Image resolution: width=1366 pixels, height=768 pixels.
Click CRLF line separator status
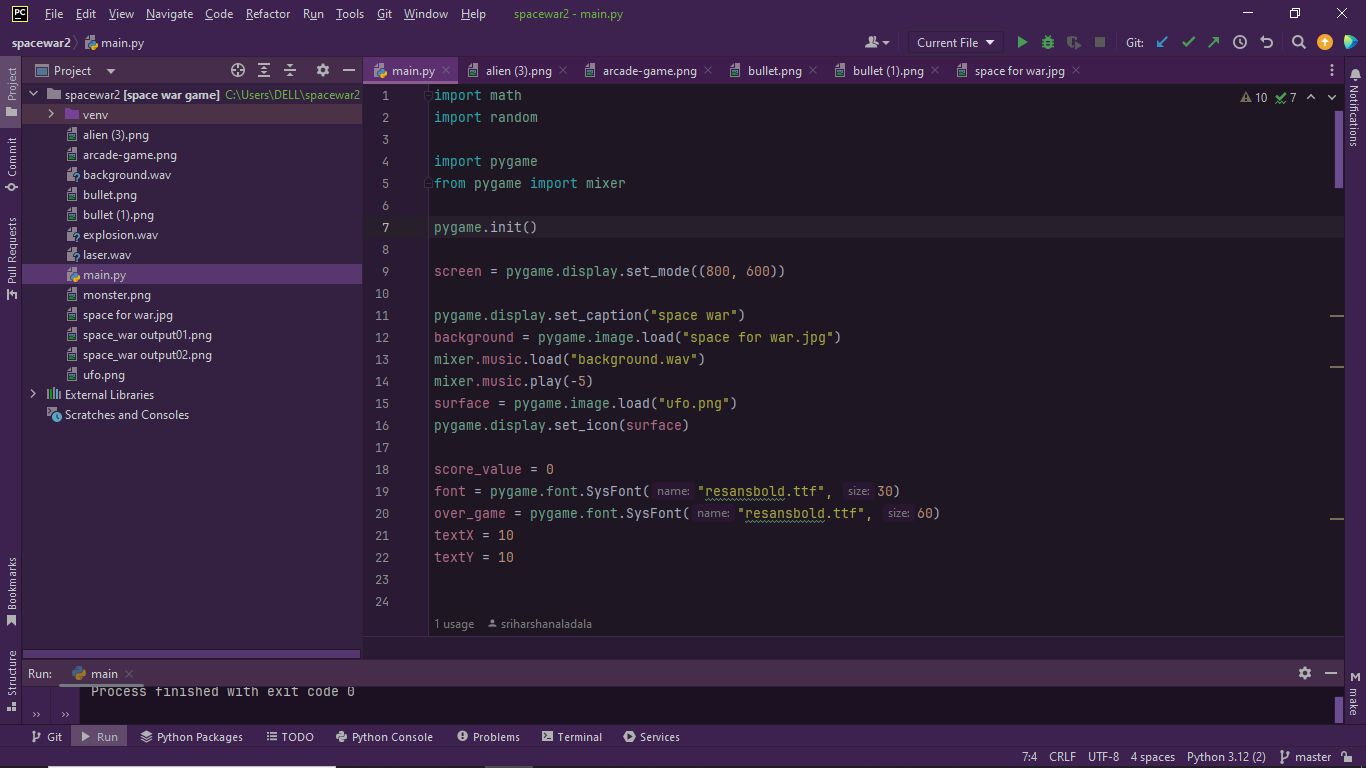[1062, 757]
